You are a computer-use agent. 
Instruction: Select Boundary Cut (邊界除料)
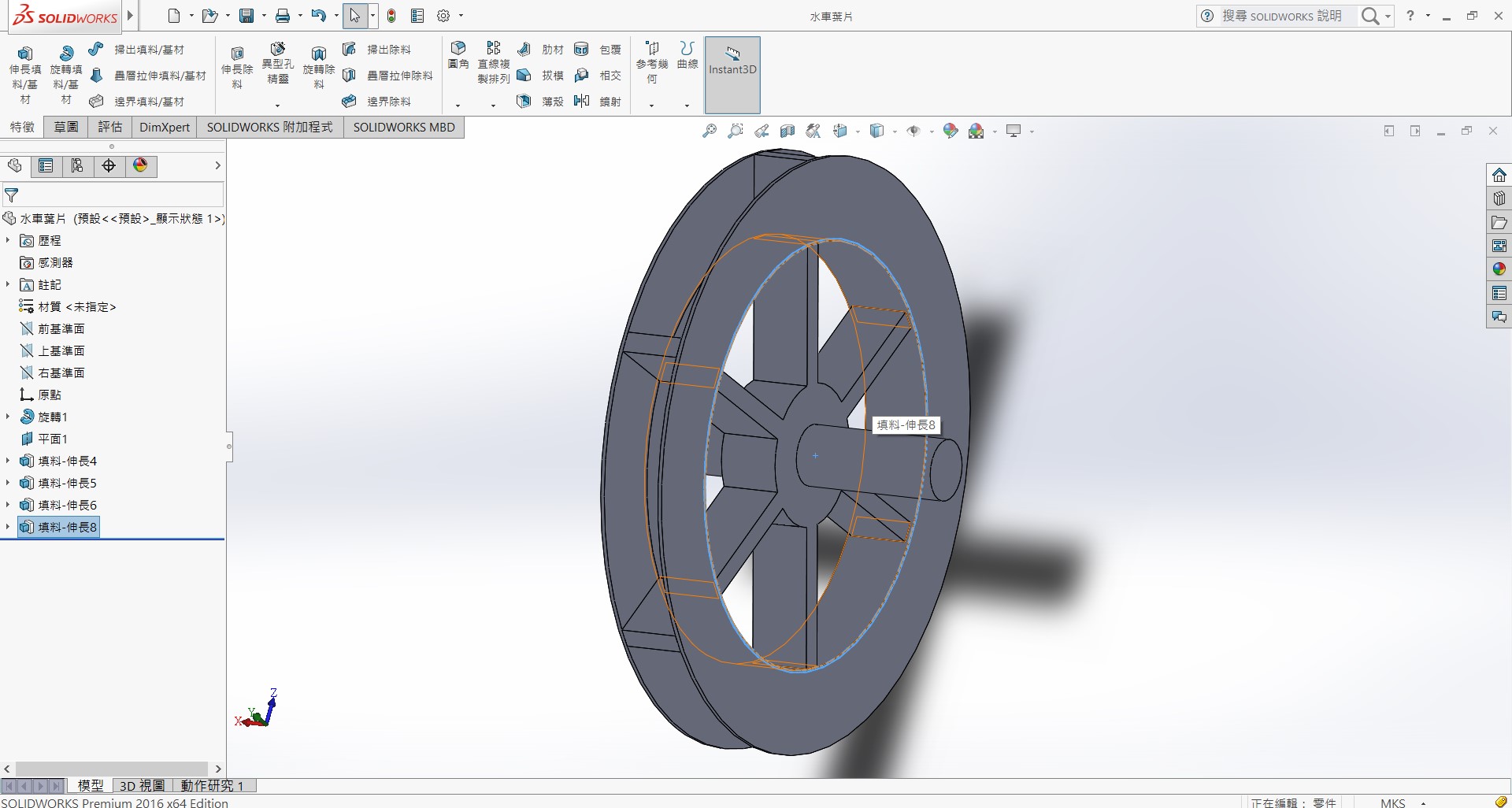click(x=376, y=102)
